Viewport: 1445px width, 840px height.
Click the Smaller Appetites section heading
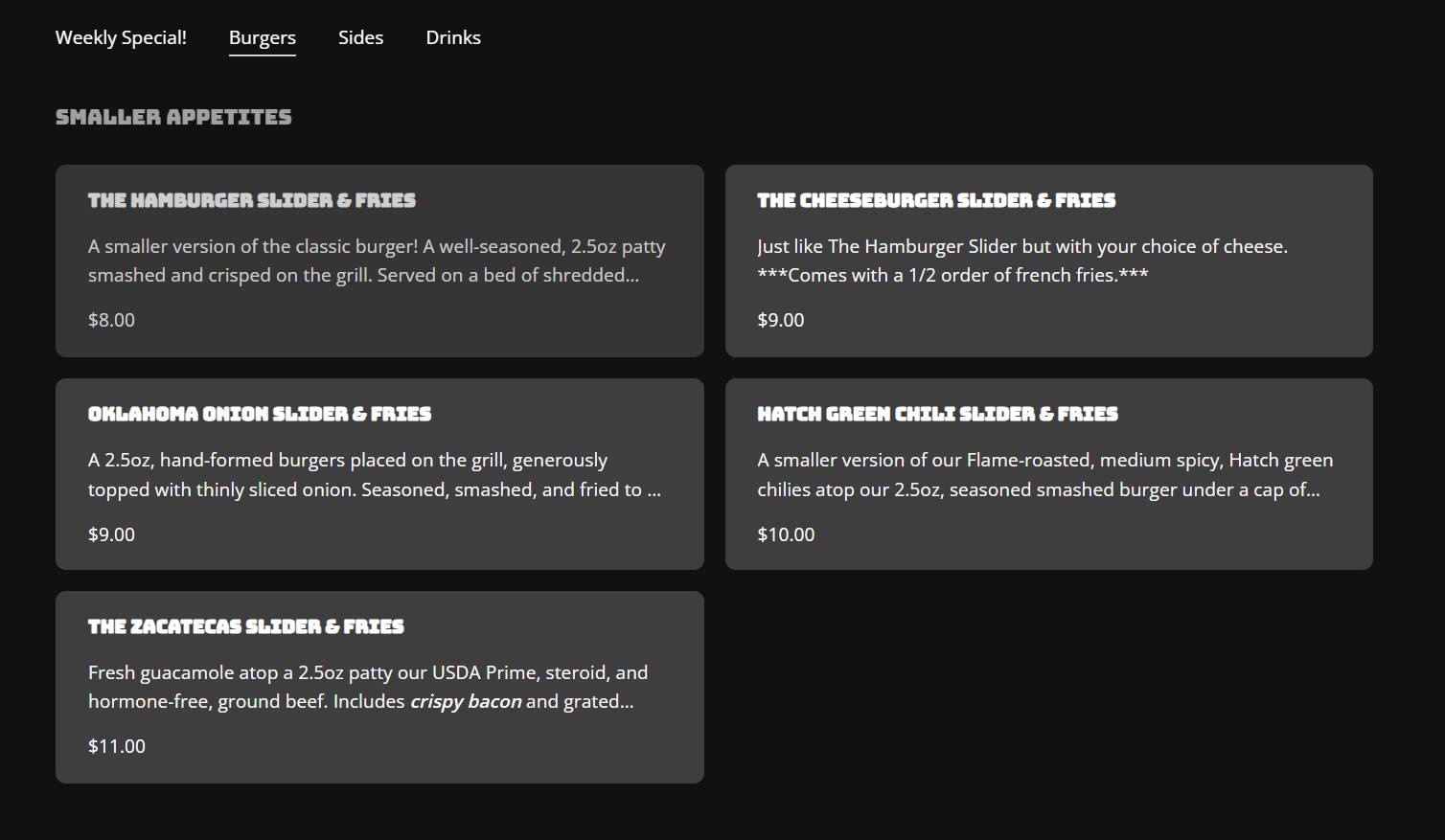click(x=173, y=117)
